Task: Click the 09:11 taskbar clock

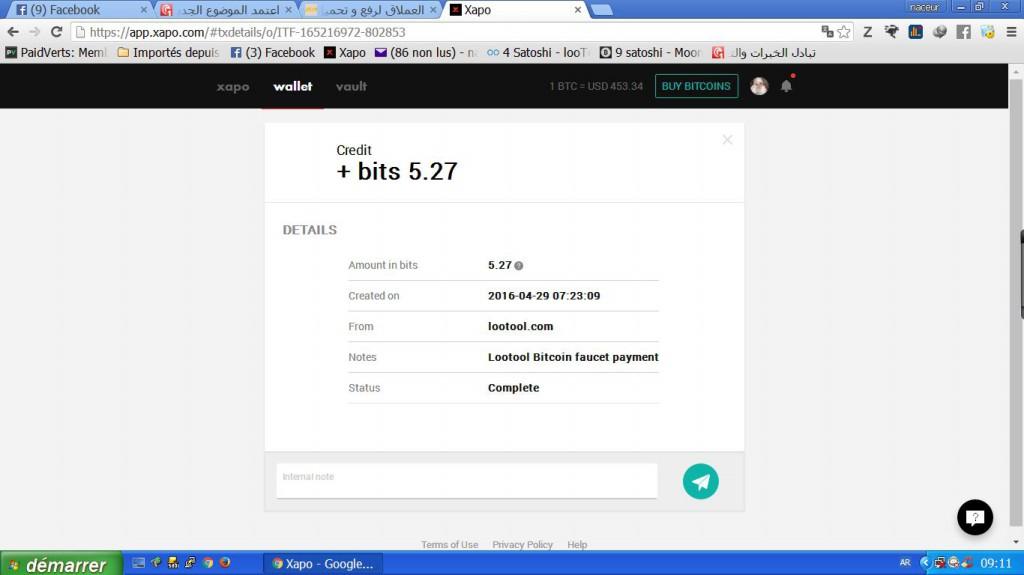Action: (x=996, y=563)
